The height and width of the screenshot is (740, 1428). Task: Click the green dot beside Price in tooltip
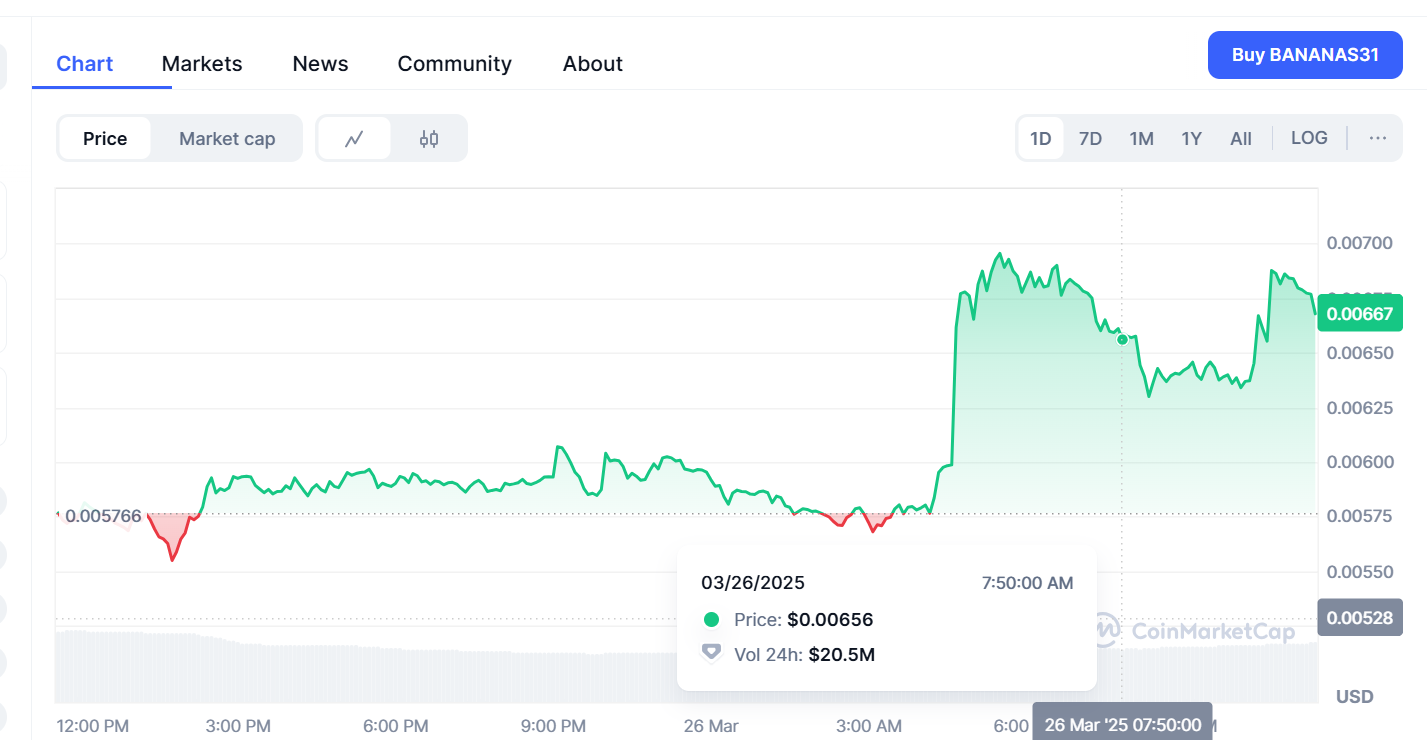click(x=712, y=619)
